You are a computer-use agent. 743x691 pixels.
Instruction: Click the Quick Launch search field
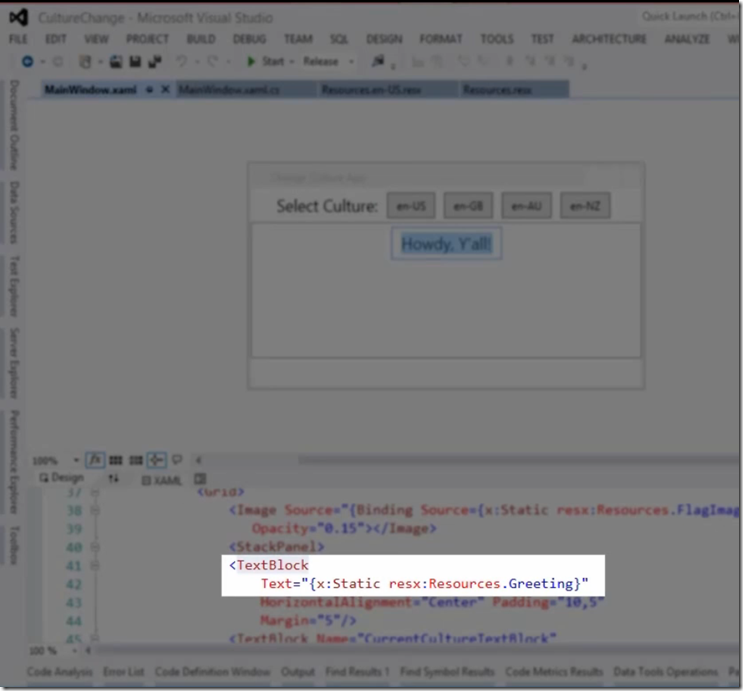point(689,17)
